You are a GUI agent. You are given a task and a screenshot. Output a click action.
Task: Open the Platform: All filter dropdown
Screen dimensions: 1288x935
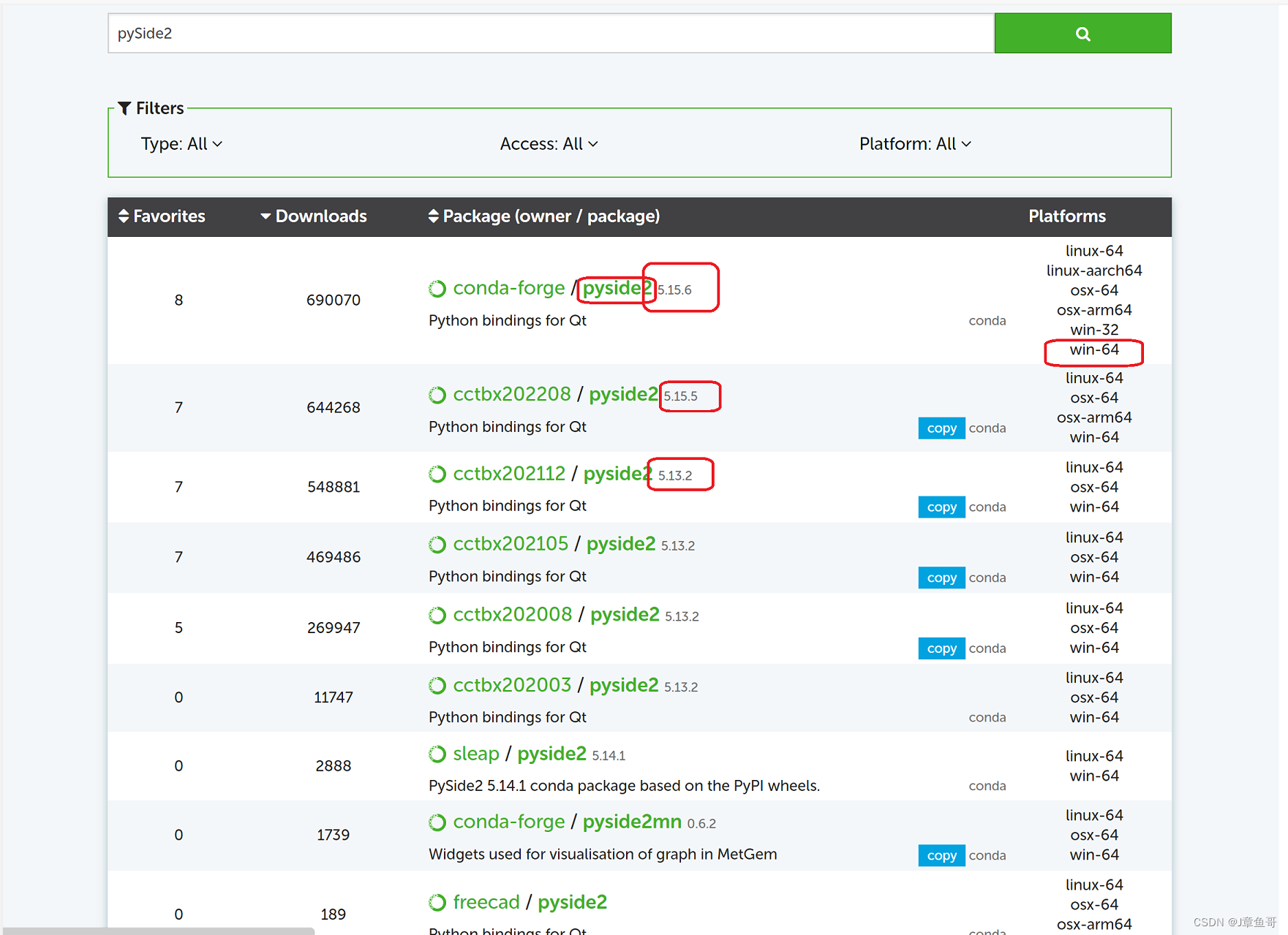coord(915,144)
